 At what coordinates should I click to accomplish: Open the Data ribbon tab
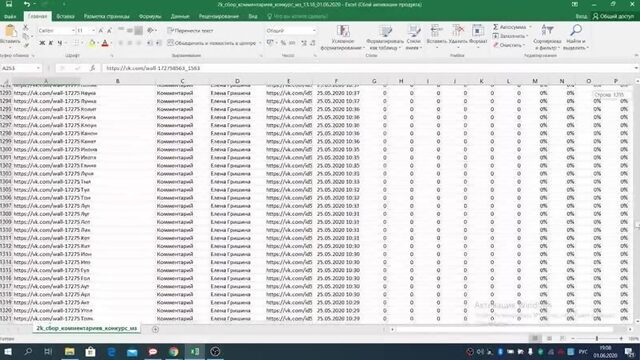pyautogui.click(x=180, y=16)
